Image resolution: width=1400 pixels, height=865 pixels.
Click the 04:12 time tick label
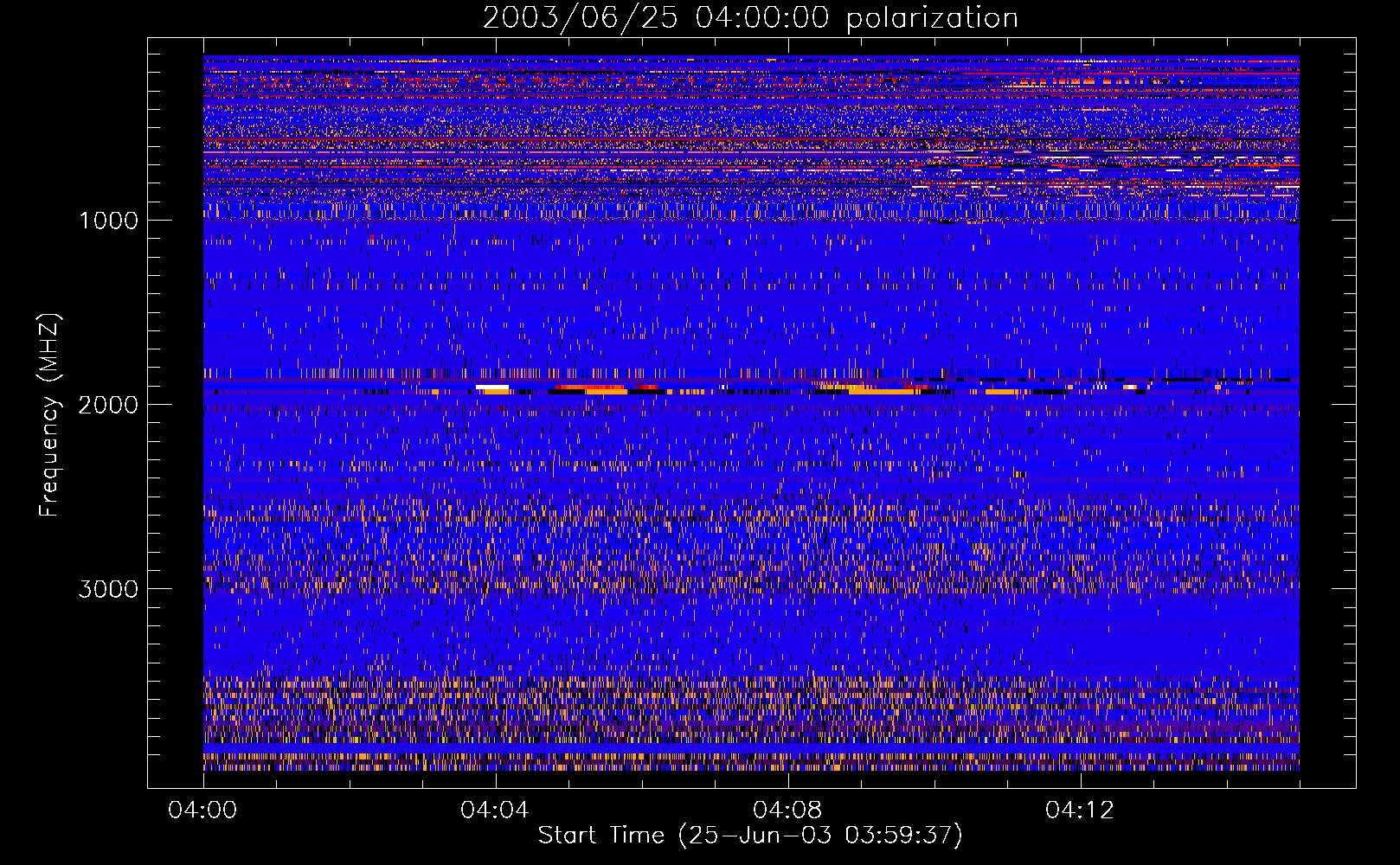(1080, 810)
